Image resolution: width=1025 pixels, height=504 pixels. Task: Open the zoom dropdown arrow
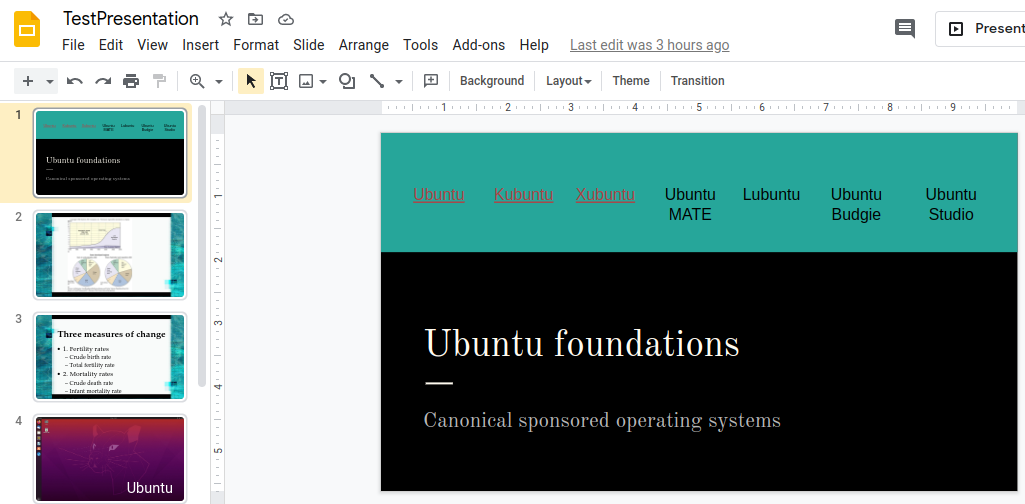tap(219, 82)
